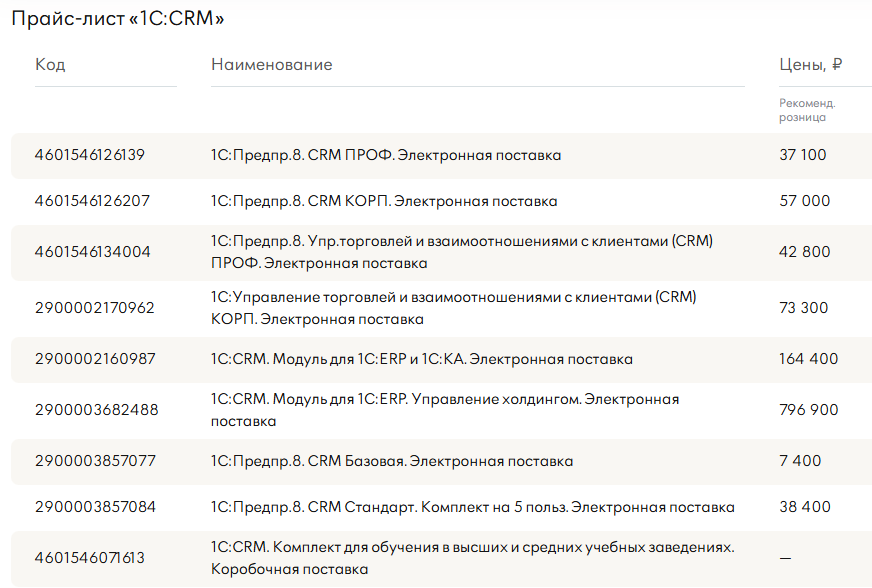Screen dimensions: 872x588
Task: Click the 57 000 price for CRM КОРП
Action: 804,201
